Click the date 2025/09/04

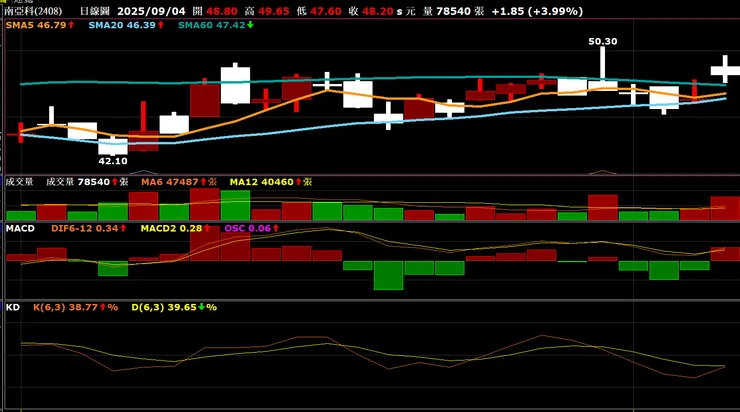pos(151,11)
